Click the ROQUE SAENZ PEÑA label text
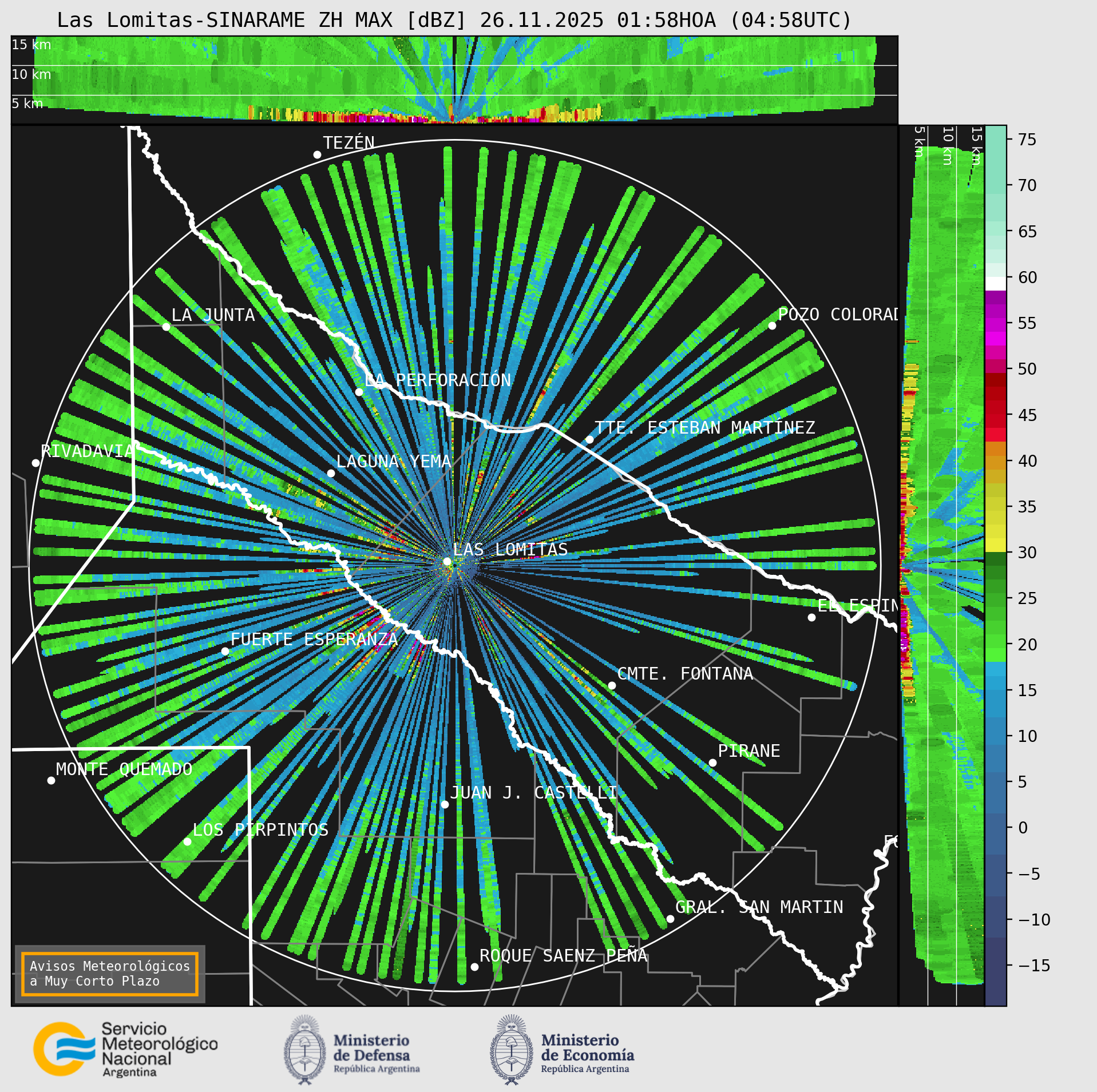 pyautogui.click(x=563, y=956)
